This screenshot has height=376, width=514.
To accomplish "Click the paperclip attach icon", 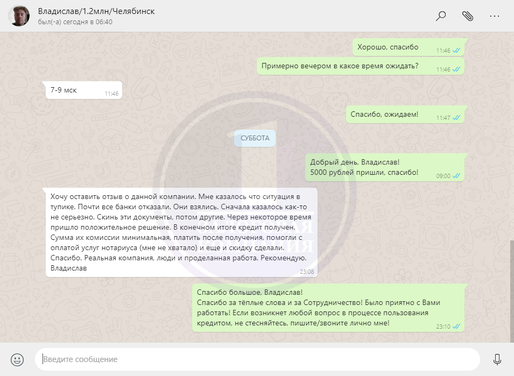I will tap(468, 16).
